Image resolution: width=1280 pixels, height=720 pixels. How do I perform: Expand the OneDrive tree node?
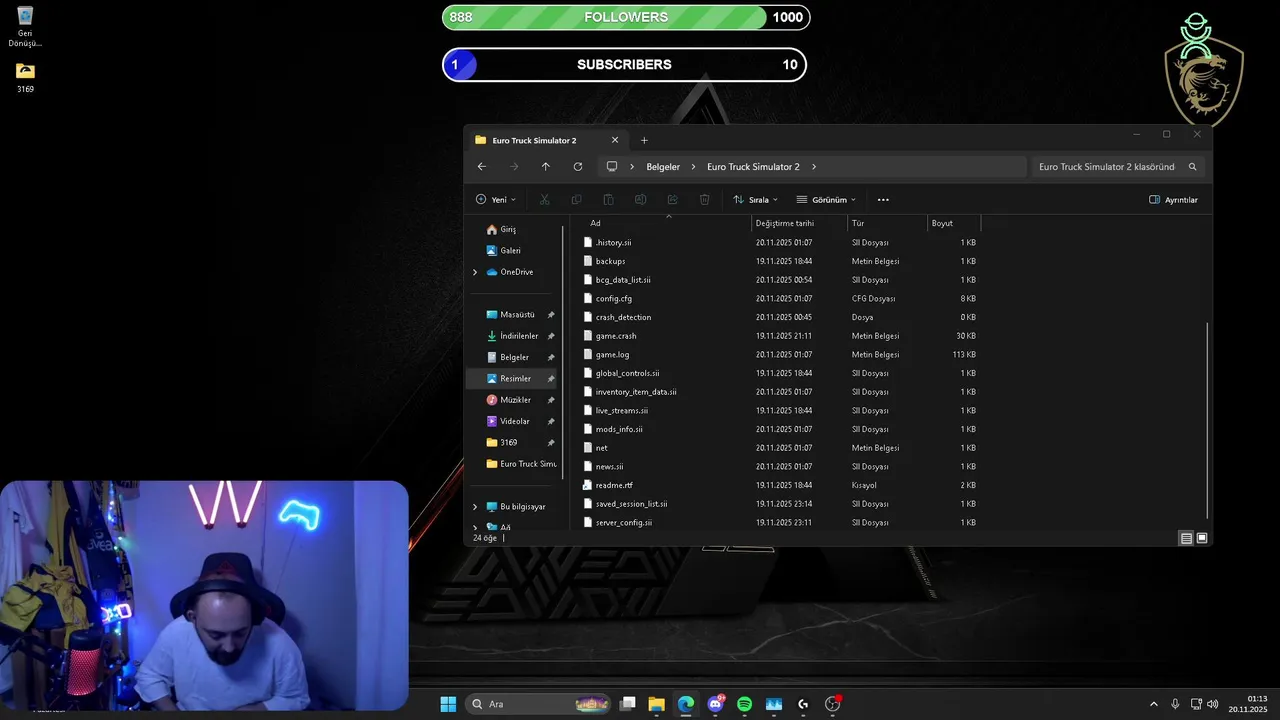tap(475, 272)
